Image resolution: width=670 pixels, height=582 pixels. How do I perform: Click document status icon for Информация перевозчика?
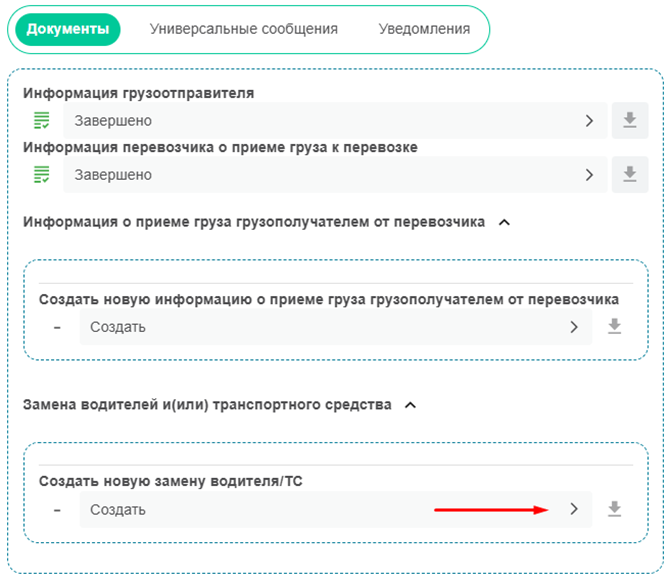[x=42, y=175]
